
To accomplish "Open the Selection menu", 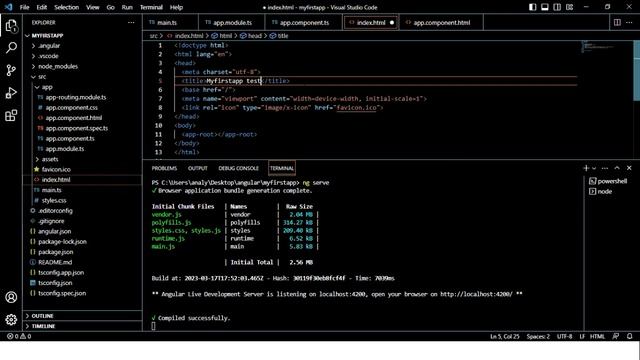I will (67, 7).
